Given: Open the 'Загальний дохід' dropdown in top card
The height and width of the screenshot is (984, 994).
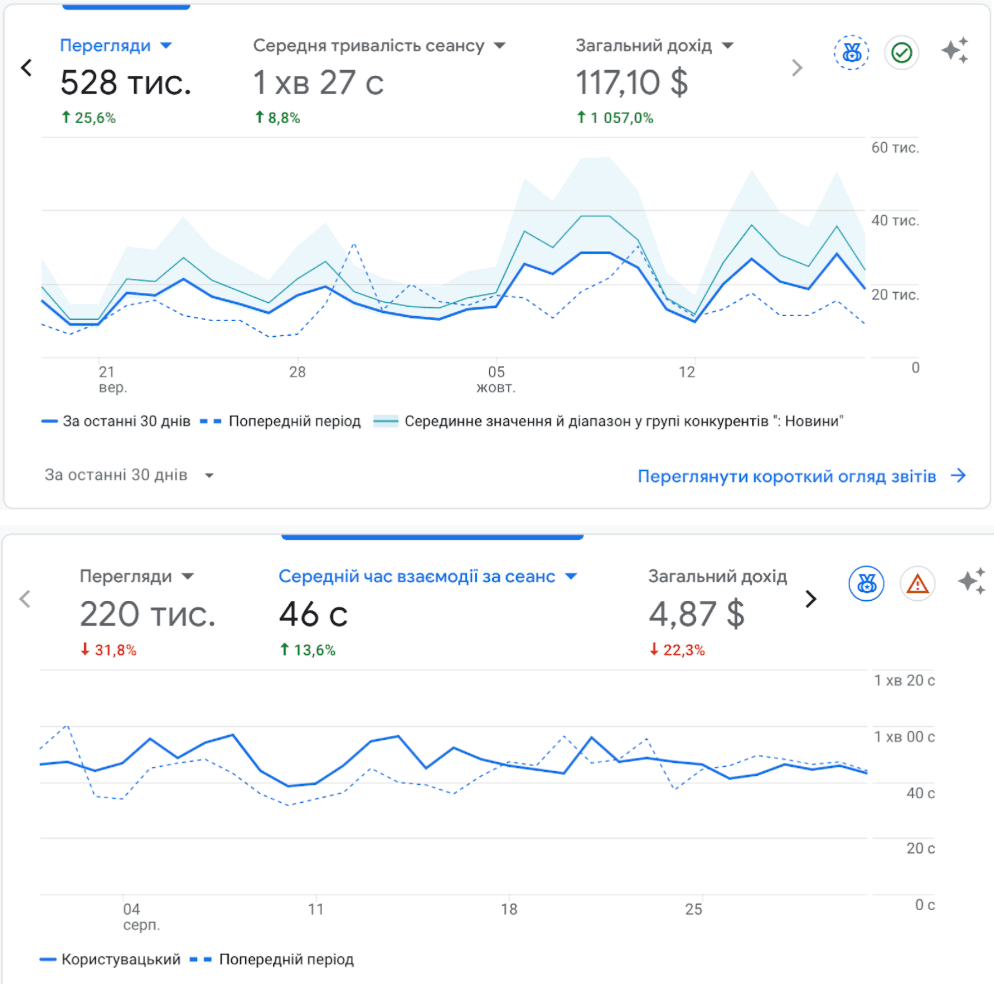Looking at the screenshot, I should pos(727,46).
